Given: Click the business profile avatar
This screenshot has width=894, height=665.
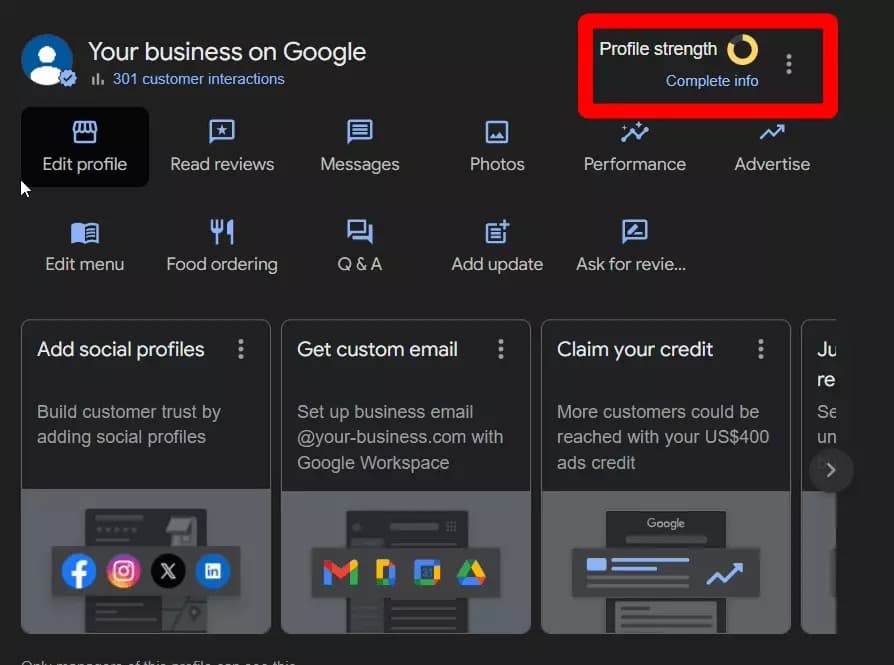Looking at the screenshot, I should coord(47,60).
